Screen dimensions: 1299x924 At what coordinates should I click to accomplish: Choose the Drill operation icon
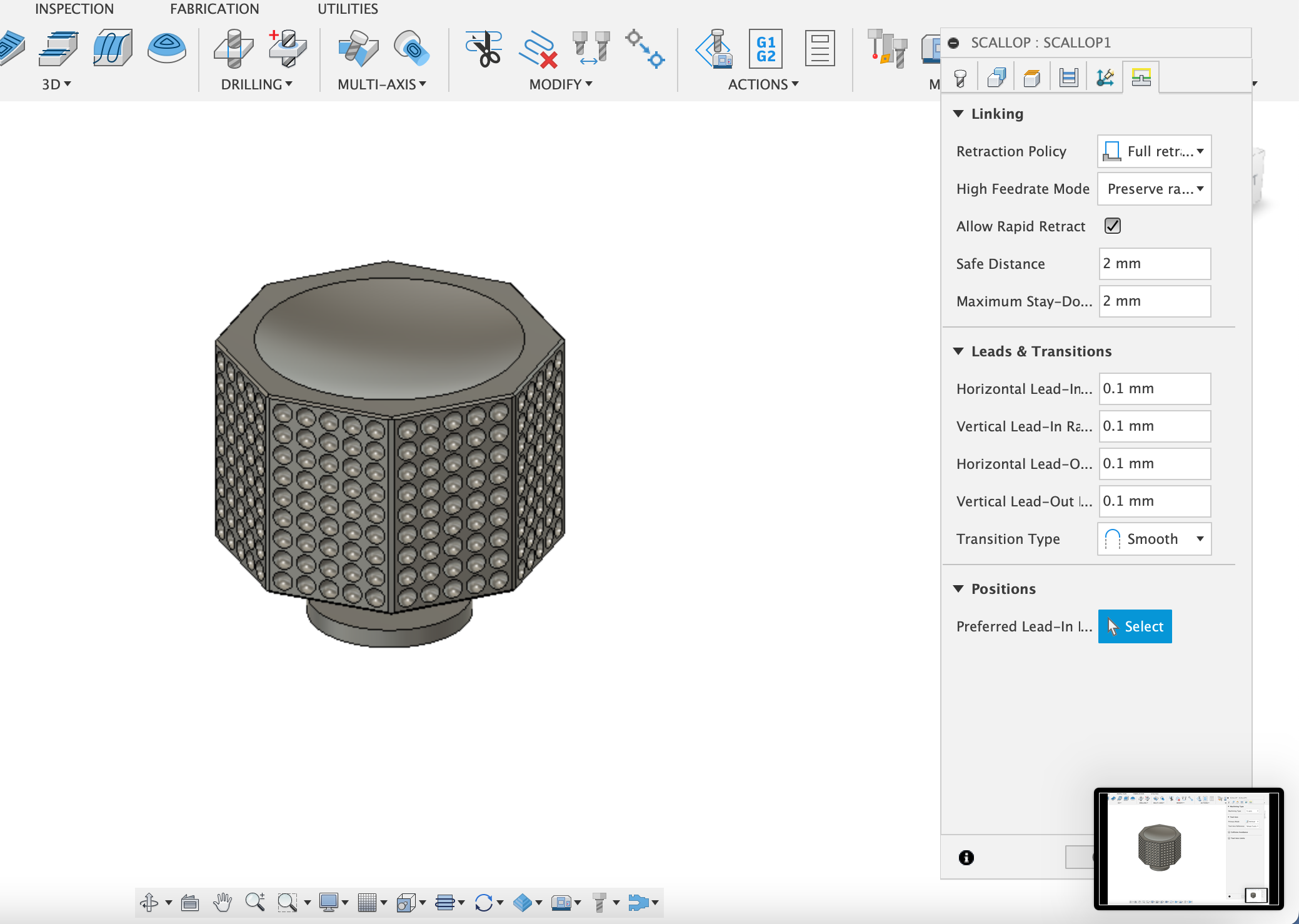click(233, 48)
